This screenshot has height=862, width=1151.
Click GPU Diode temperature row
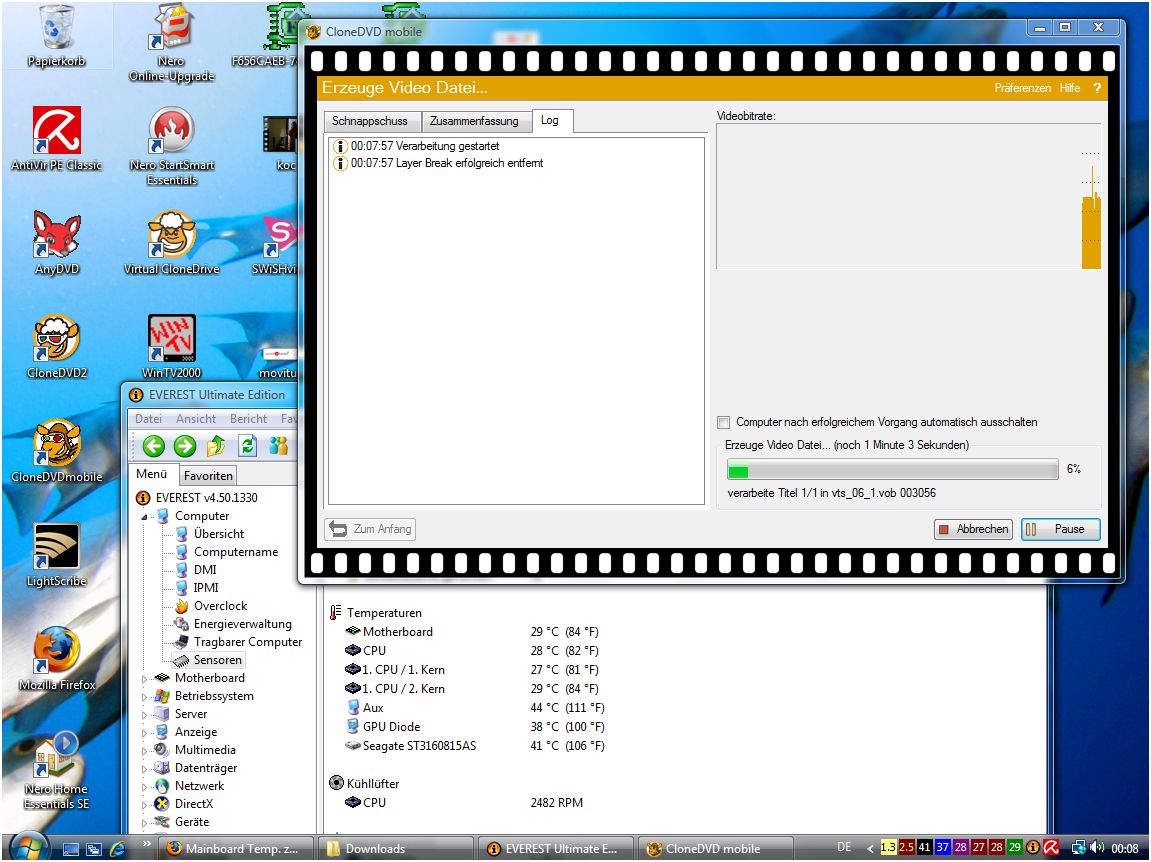tap(474, 727)
